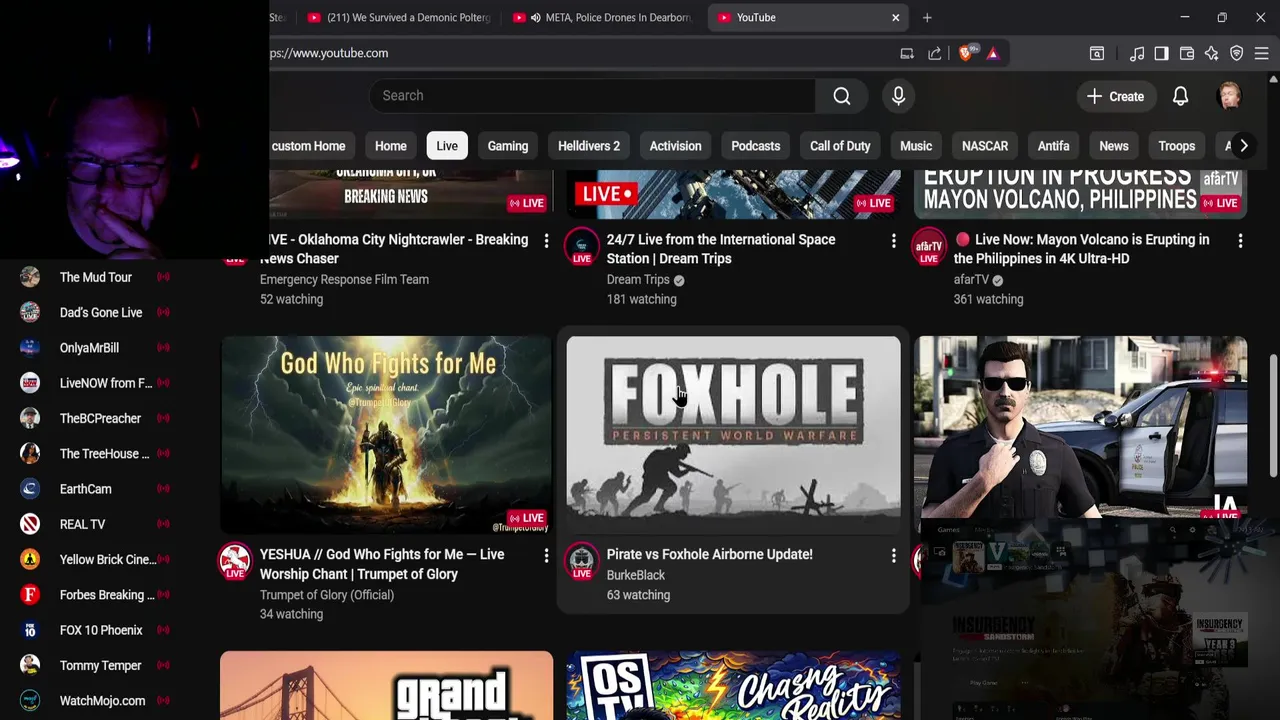Image resolution: width=1280 pixels, height=720 pixels.
Task: Click the YouTube search magnifier button
Action: (x=842, y=96)
